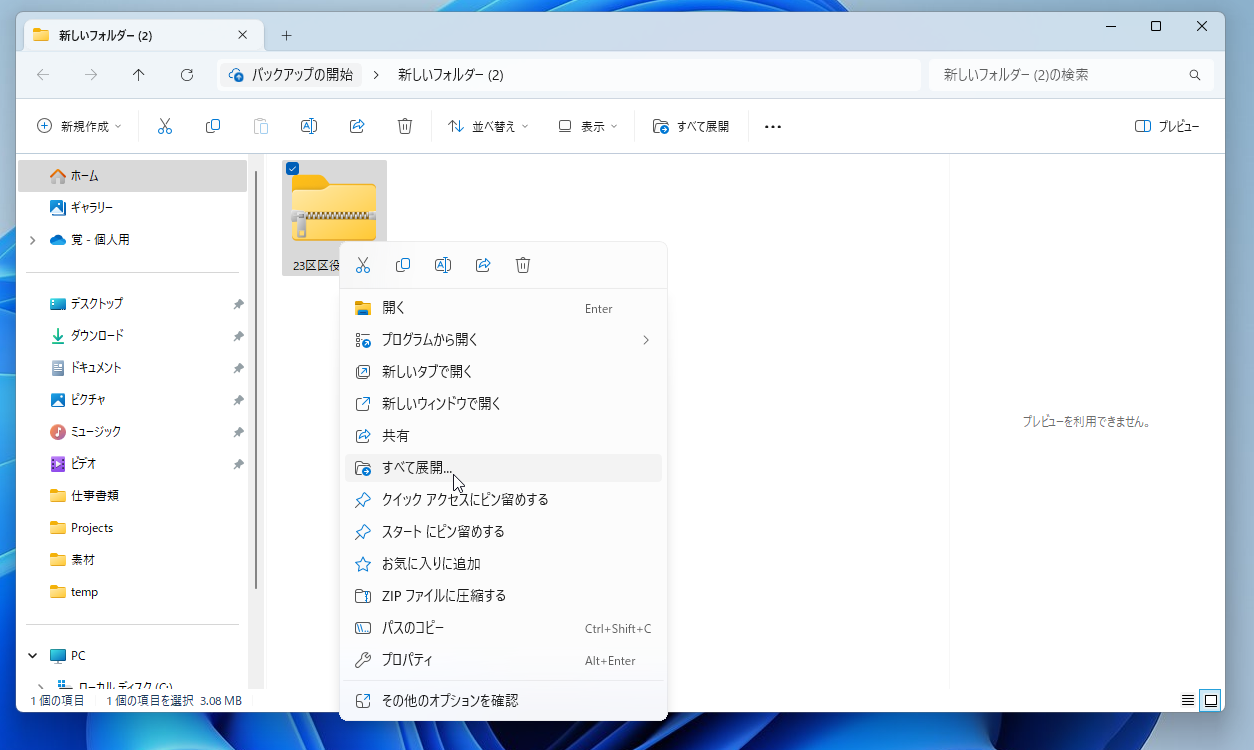The width and height of the screenshot is (1254, 750).
Task: Click Rename icon in context menu
Action: [x=443, y=265]
